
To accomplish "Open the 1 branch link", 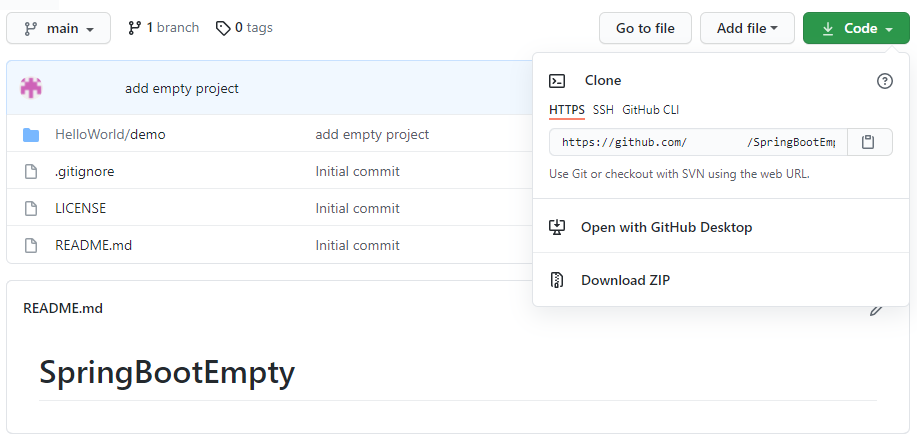I will (163, 27).
